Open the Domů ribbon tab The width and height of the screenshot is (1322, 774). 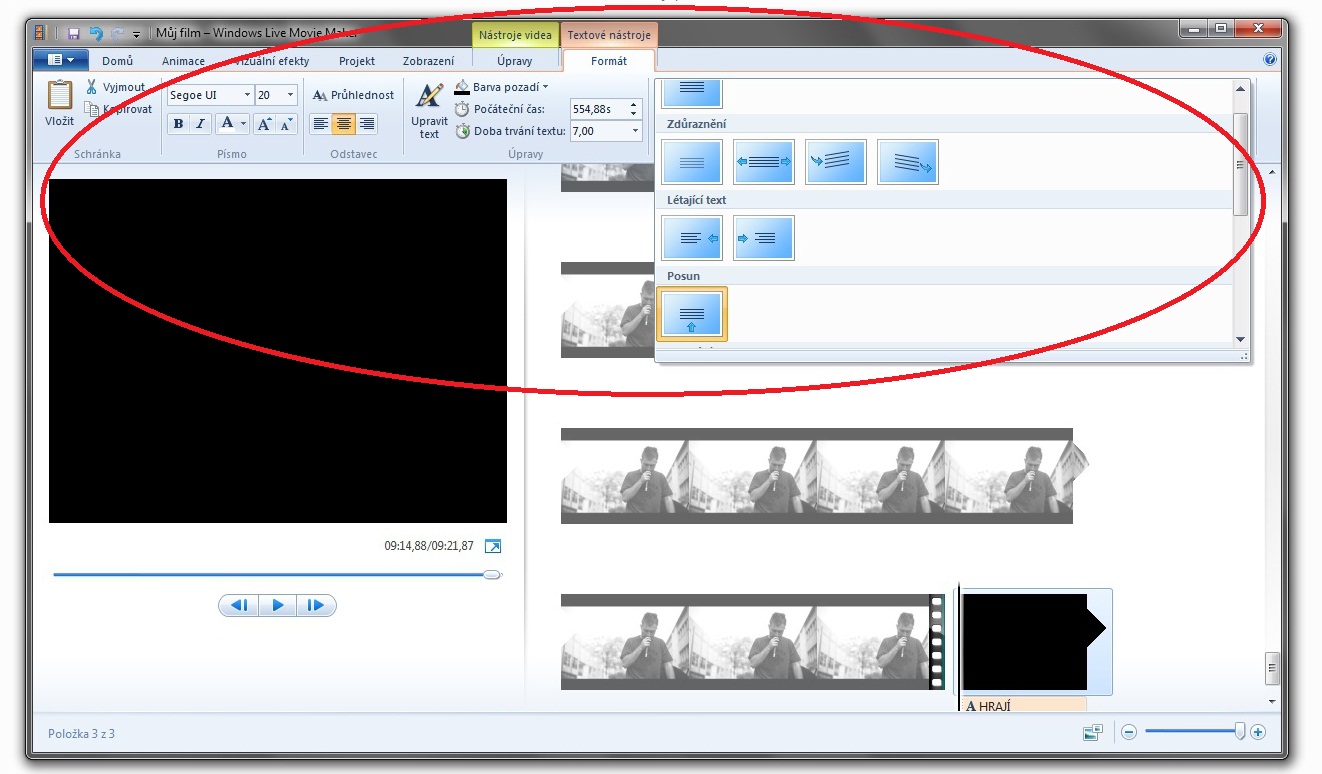pos(117,61)
